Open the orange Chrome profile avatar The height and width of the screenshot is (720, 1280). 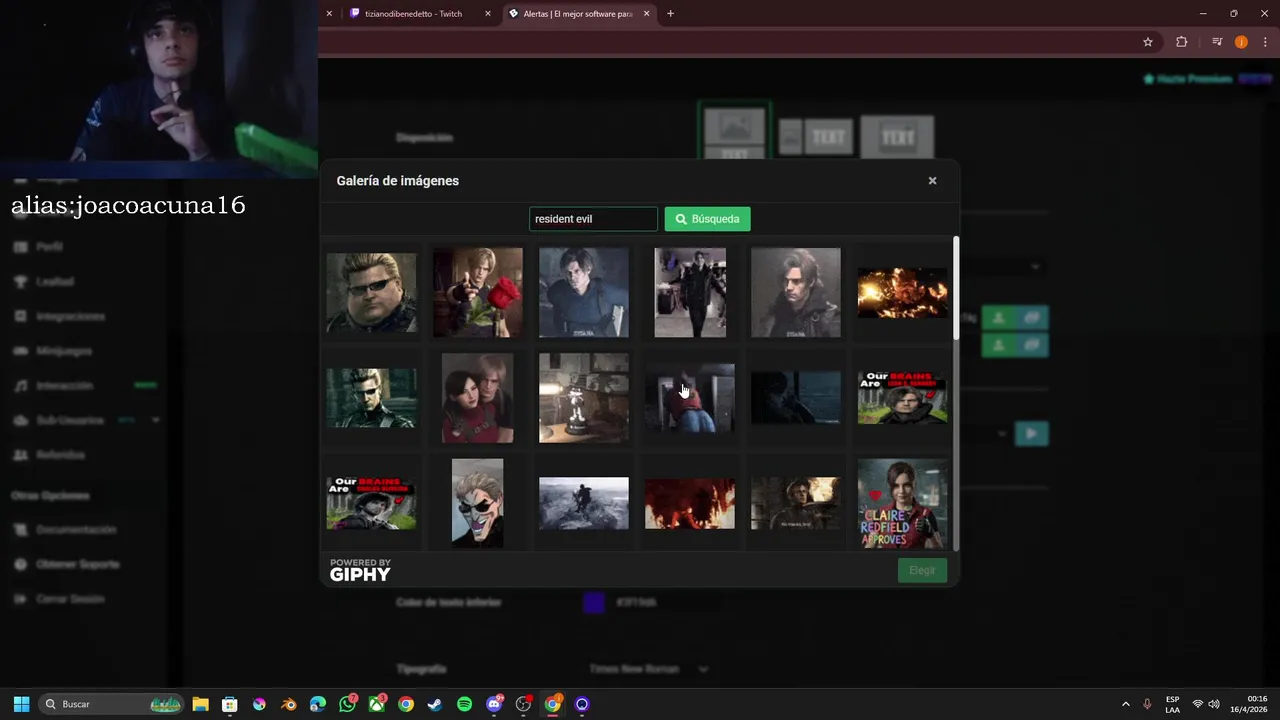1241,42
